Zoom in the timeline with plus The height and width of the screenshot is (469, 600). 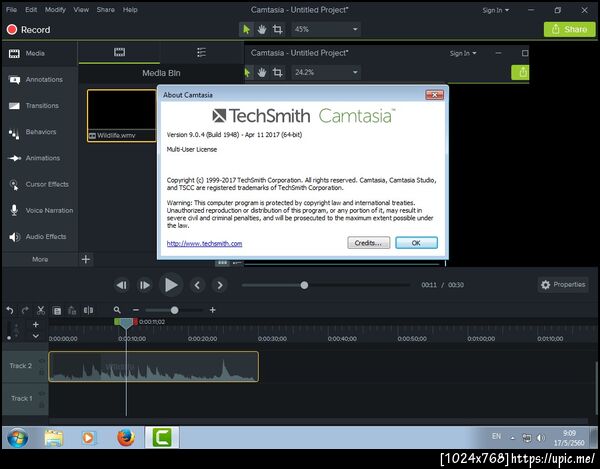212,310
